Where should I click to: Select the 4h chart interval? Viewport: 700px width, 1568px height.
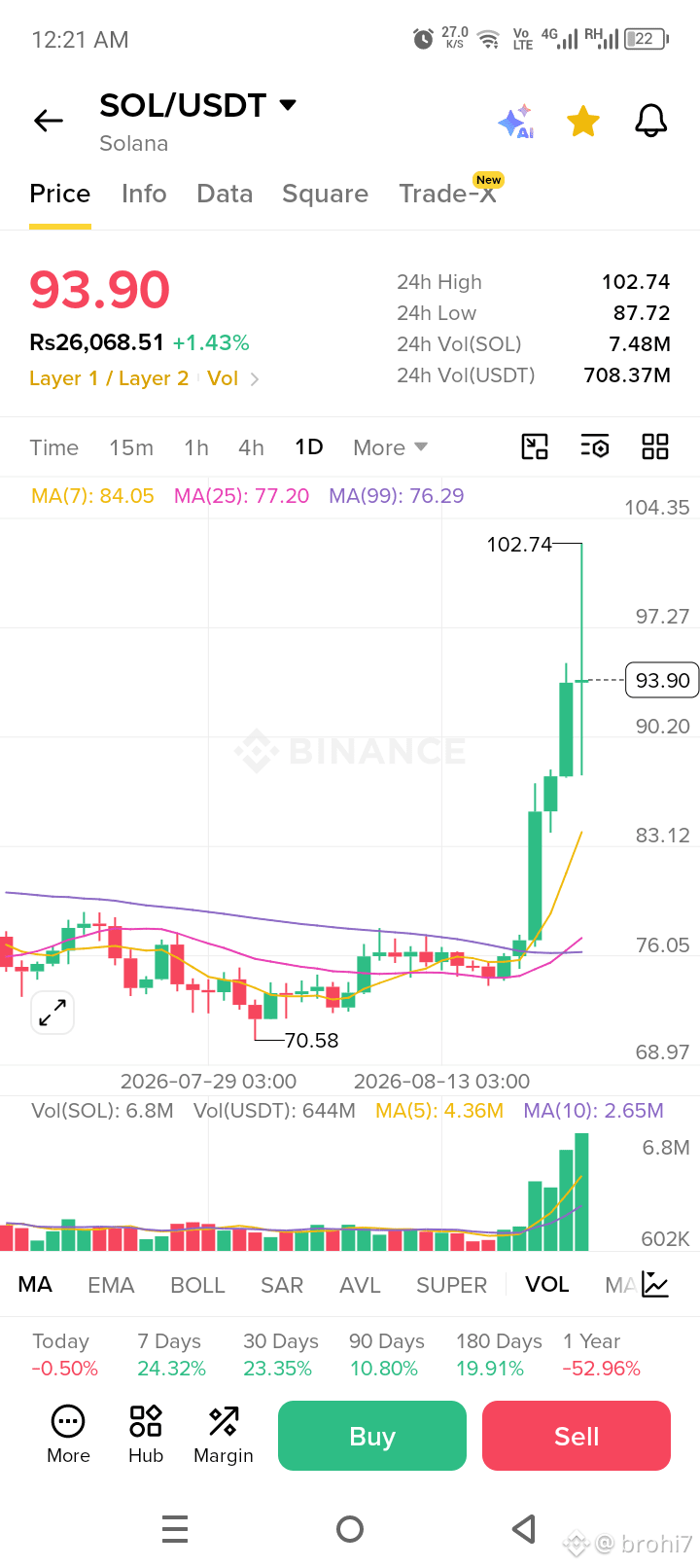(x=251, y=447)
